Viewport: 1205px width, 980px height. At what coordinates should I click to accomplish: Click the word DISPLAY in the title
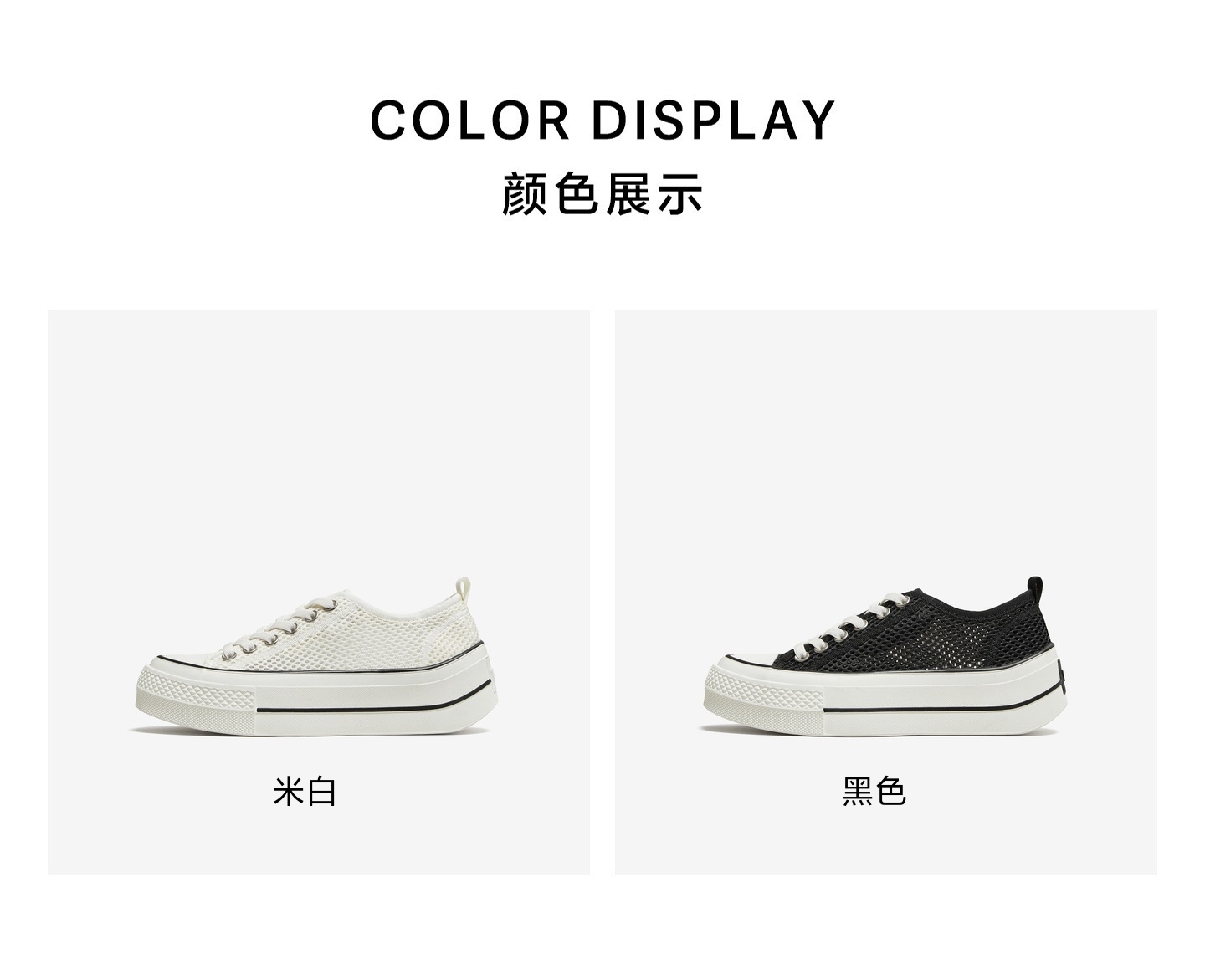pyautogui.click(x=714, y=120)
